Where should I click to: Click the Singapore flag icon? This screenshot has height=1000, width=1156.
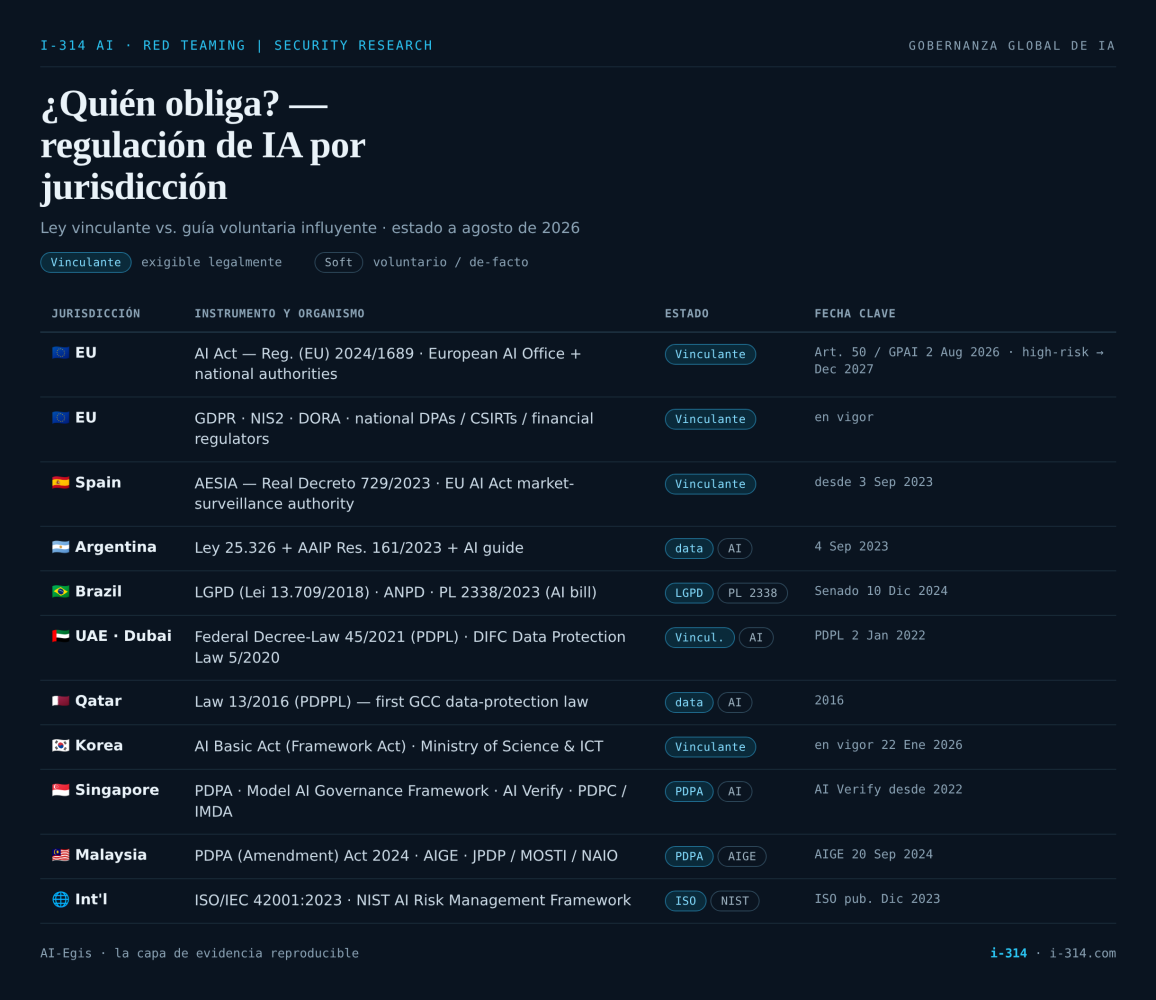point(60,790)
